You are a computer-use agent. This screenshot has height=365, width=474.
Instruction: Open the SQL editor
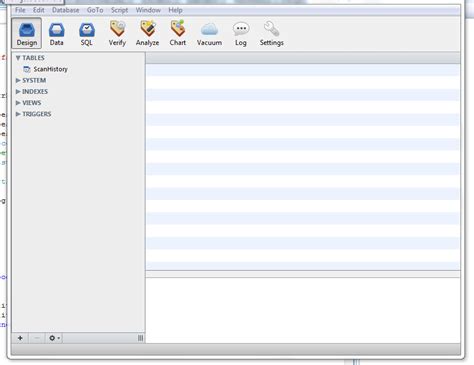pos(87,34)
